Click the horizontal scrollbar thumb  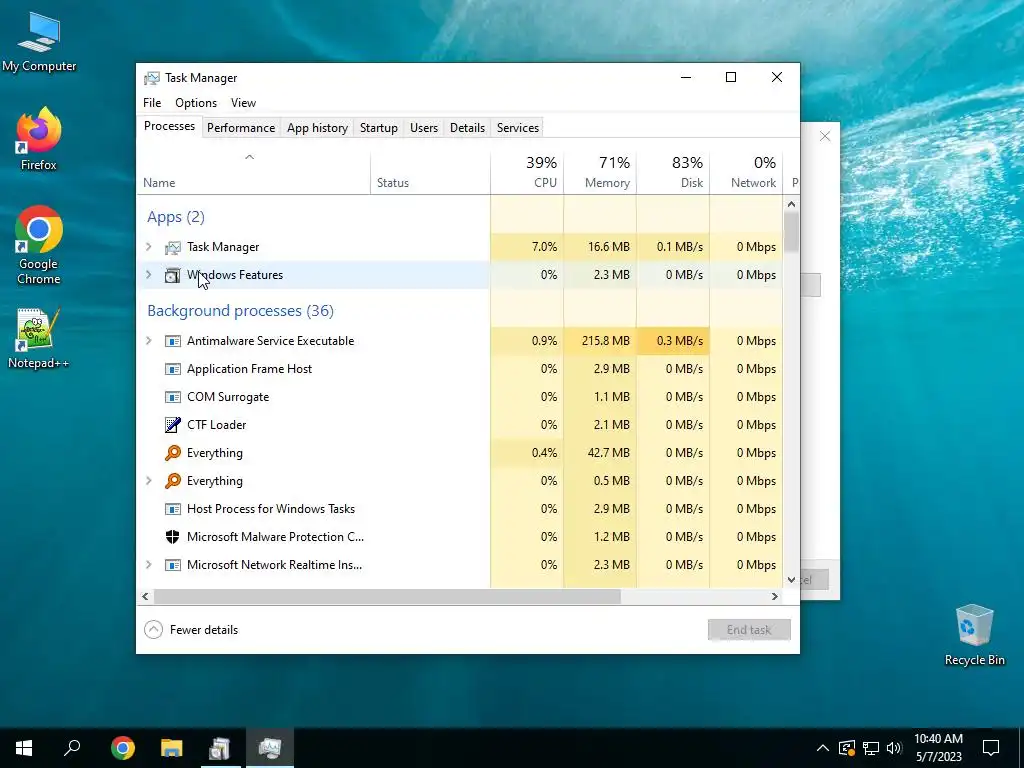click(x=387, y=596)
